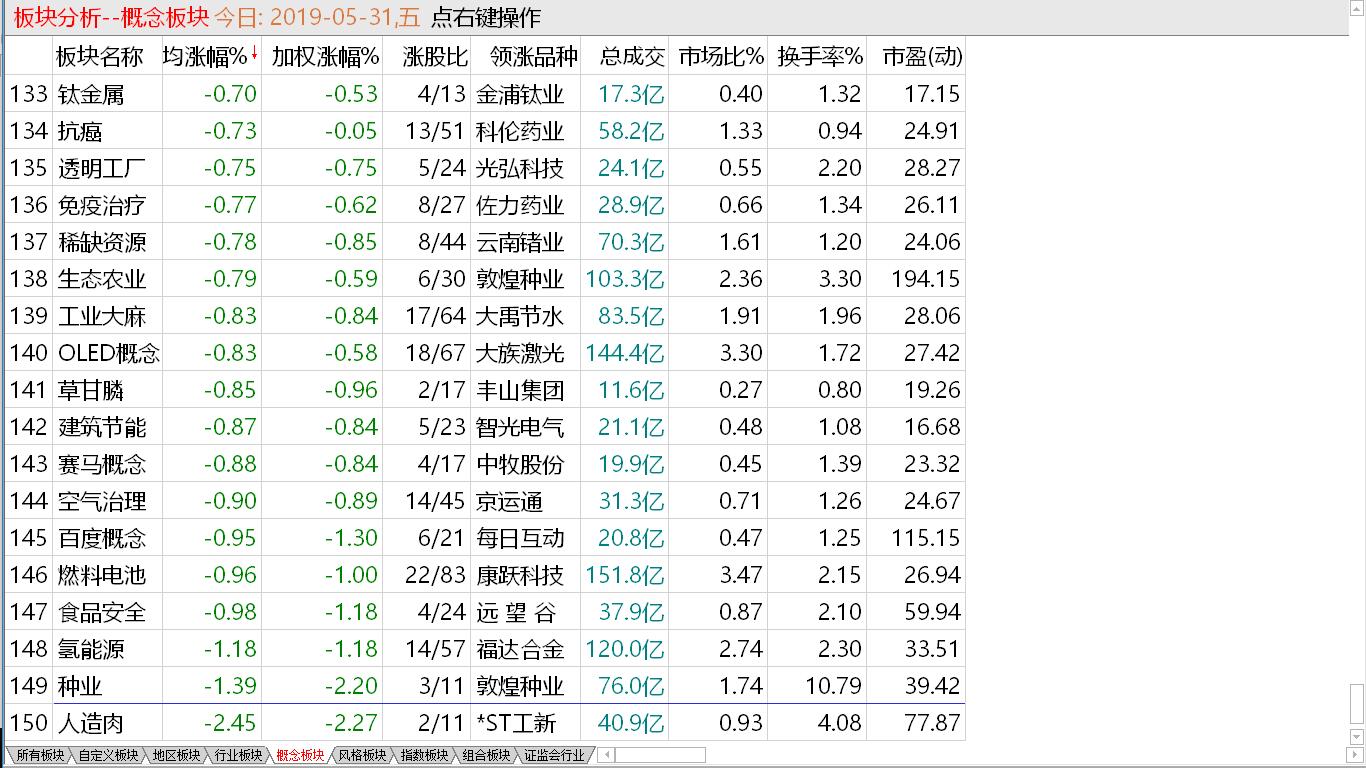The width and height of the screenshot is (1366, 768).
Task: Switch to the 所有板块 tab
Action: coord(40,756)
